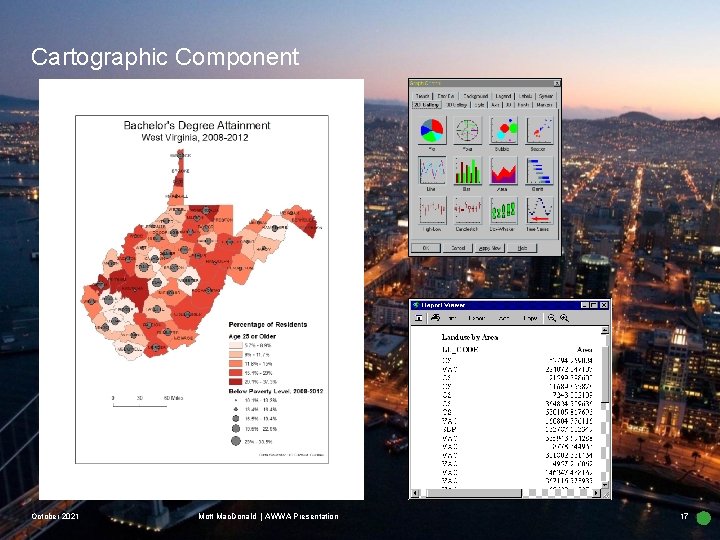Click the 'Area' column header in report
Viewport: 720px width, 540px height.
(x=585, y=349)
